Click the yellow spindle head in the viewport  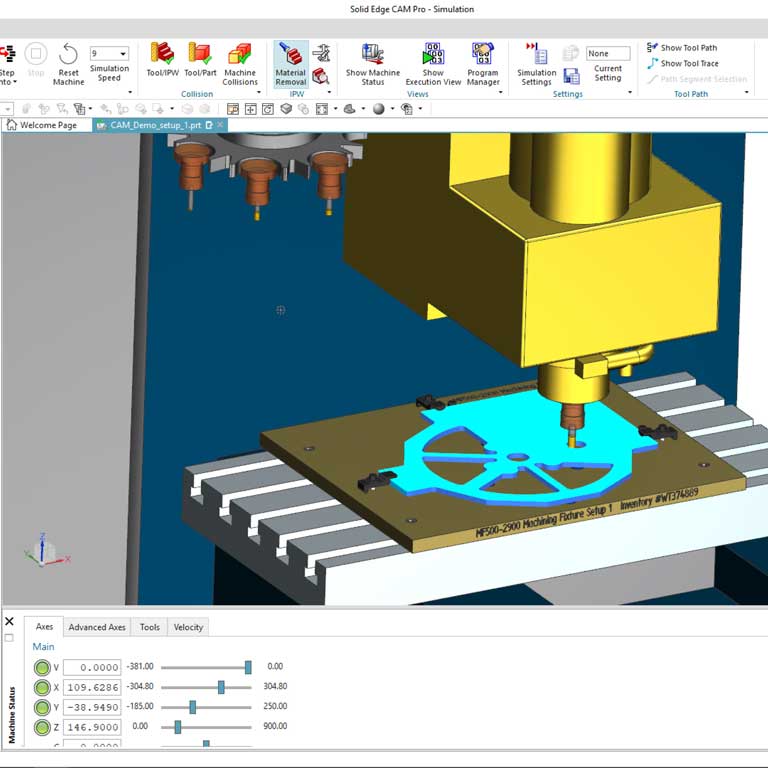click(622, 289)
